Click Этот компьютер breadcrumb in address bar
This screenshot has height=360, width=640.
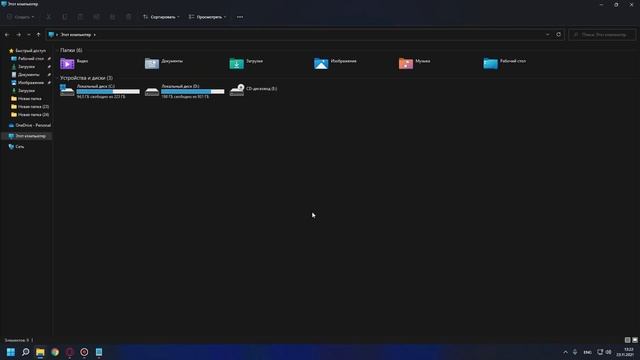pos(76,35)
